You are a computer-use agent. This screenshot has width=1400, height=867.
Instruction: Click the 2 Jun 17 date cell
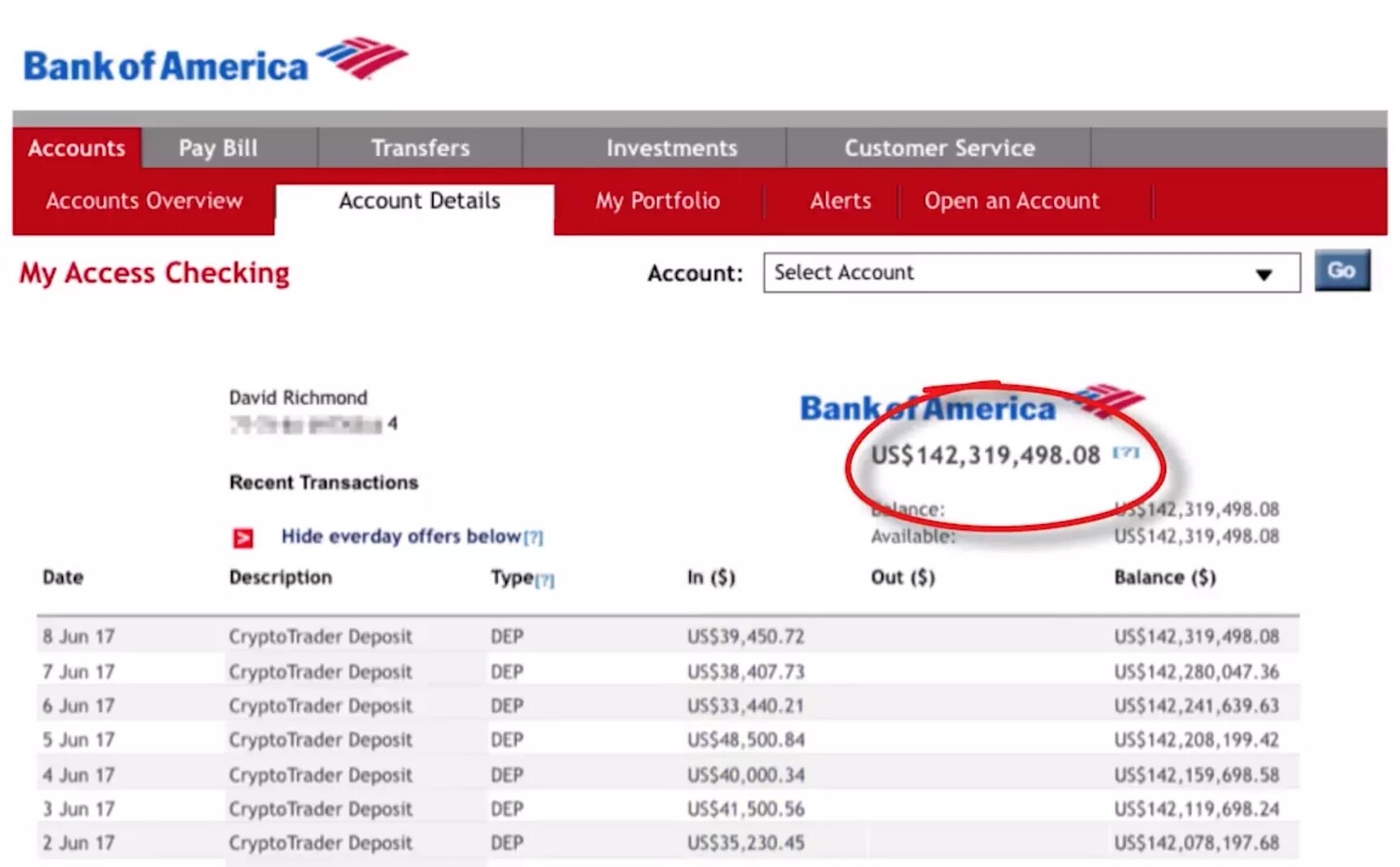pos(78,843)
